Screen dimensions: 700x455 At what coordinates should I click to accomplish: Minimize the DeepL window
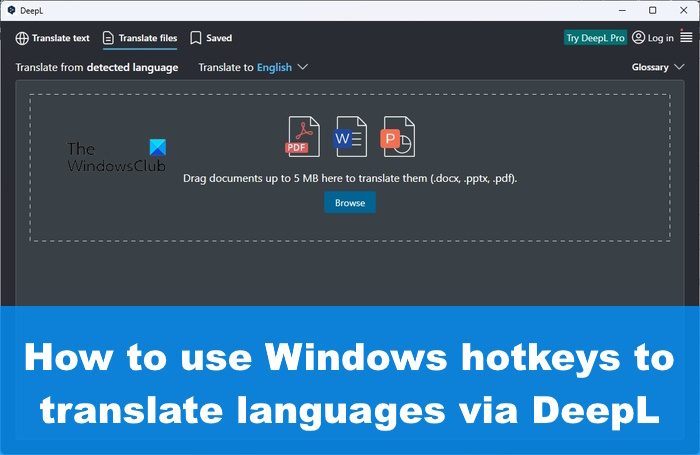[x=622, y=10]
